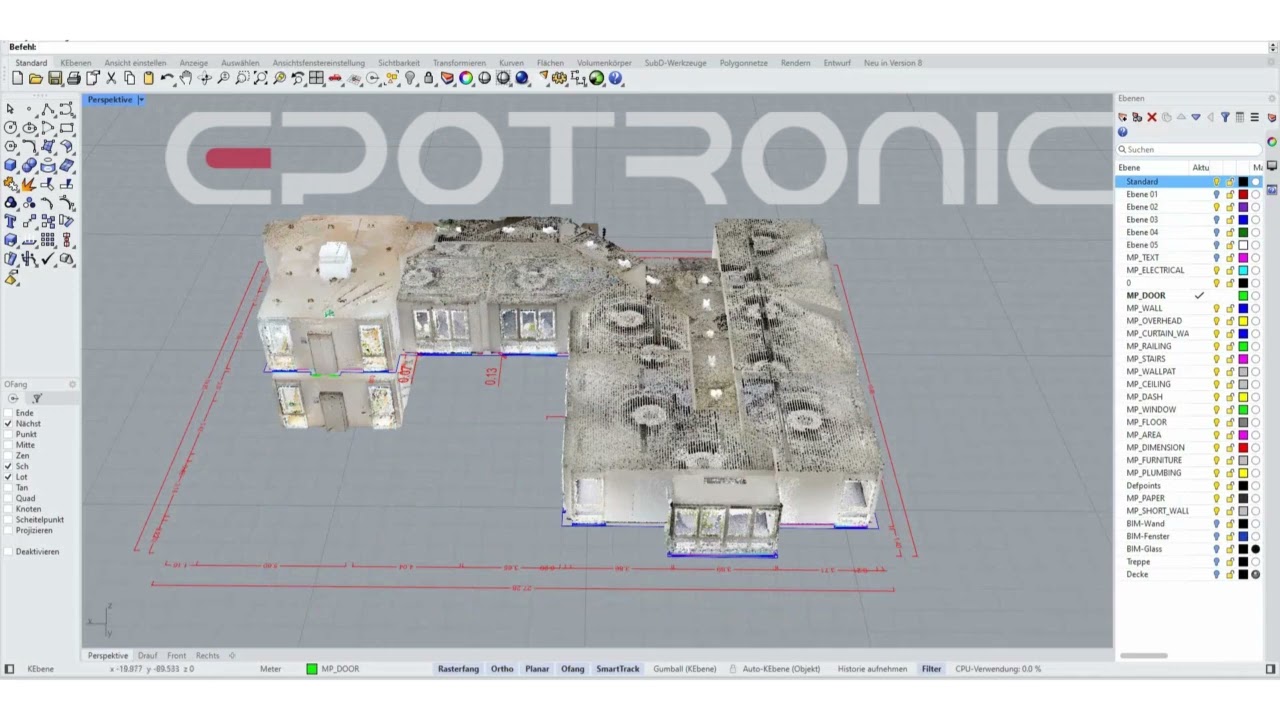
Task: Select the Pan hand tool
Action: (186, 78)
